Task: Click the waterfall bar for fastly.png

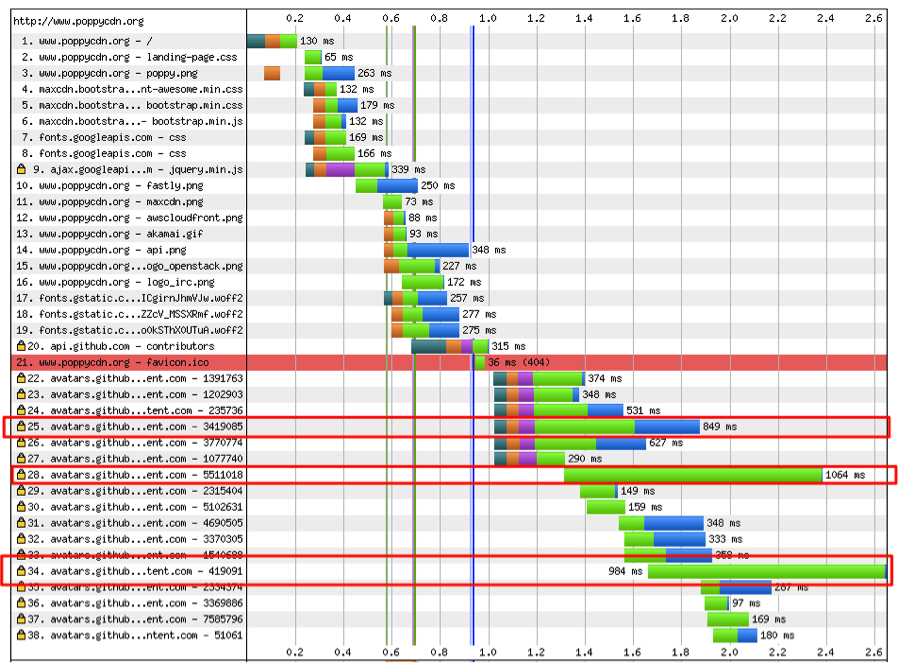Action: (387, 186)
